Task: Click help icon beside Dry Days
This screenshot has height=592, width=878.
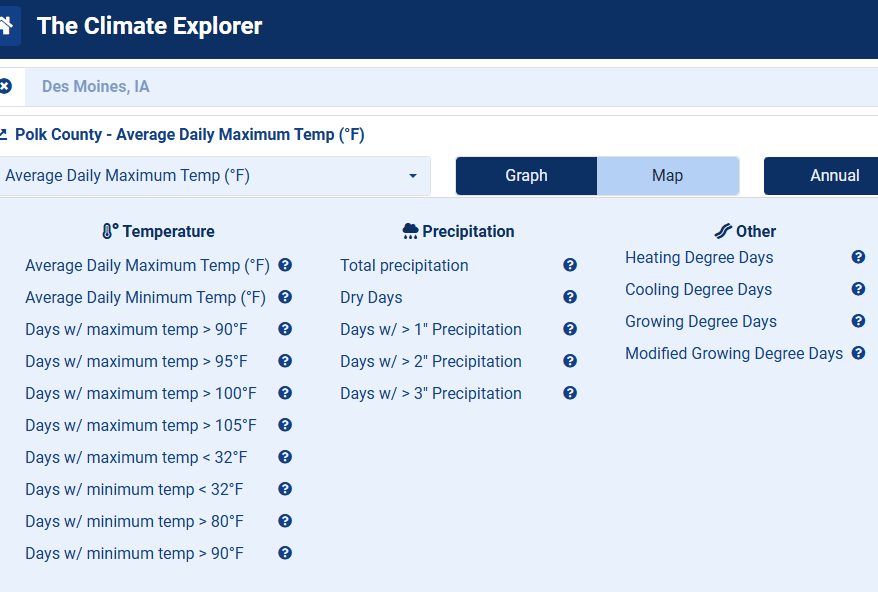Action: coord(570,297)
